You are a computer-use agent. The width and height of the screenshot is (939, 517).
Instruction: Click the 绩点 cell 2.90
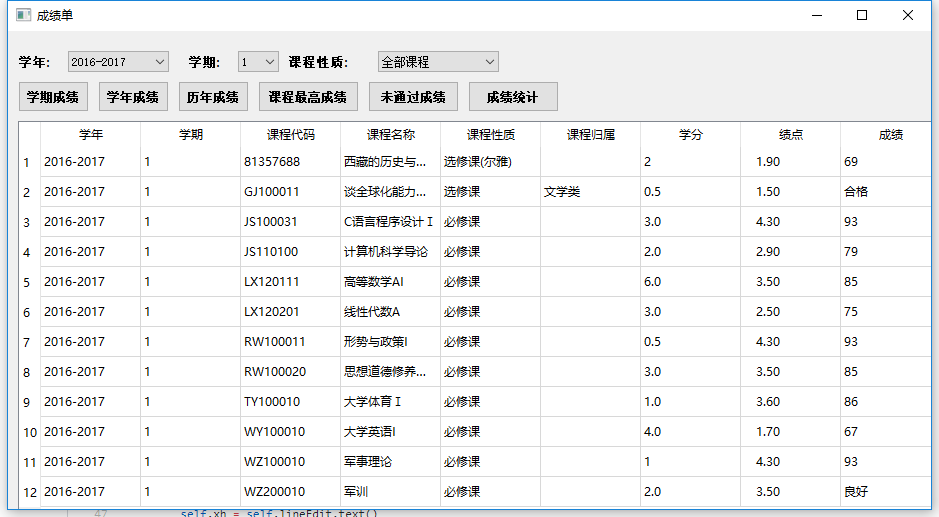pos(790,252)
